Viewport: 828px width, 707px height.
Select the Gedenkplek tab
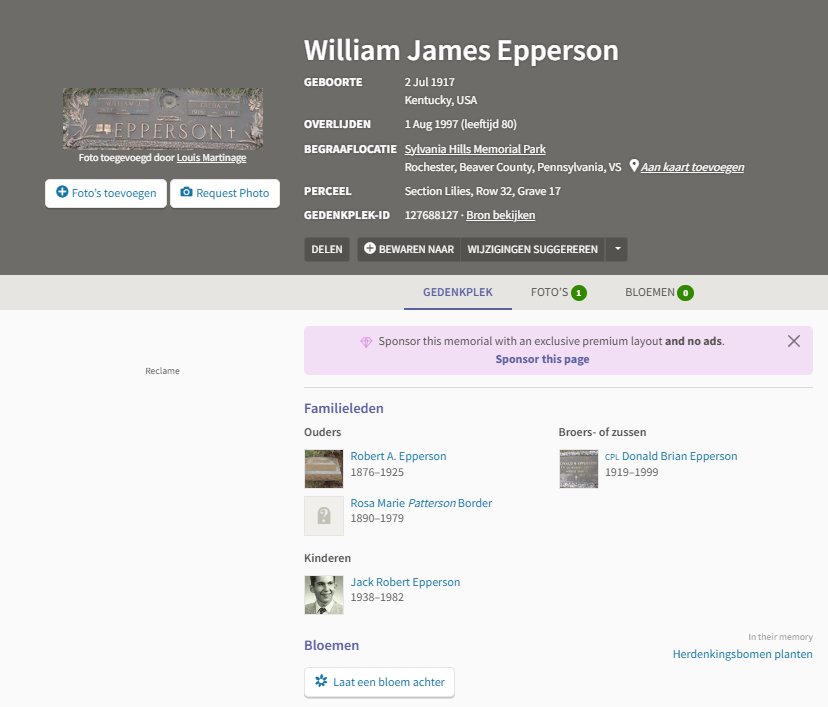[457, 292]
